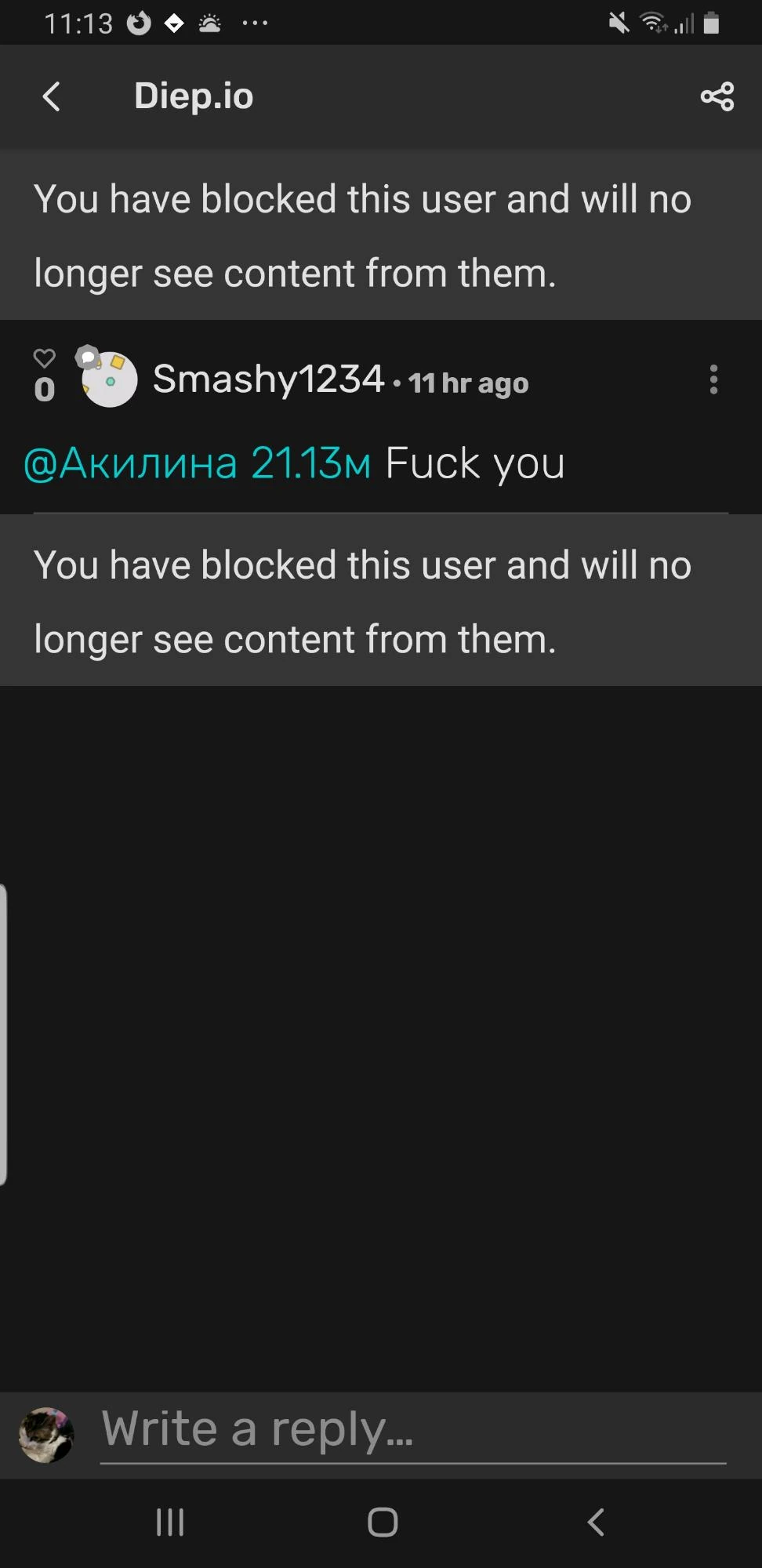This screenshot has width=762, height=1568.
Task: Like Smashy1234's comment with the heart
Action: [45, 358]
